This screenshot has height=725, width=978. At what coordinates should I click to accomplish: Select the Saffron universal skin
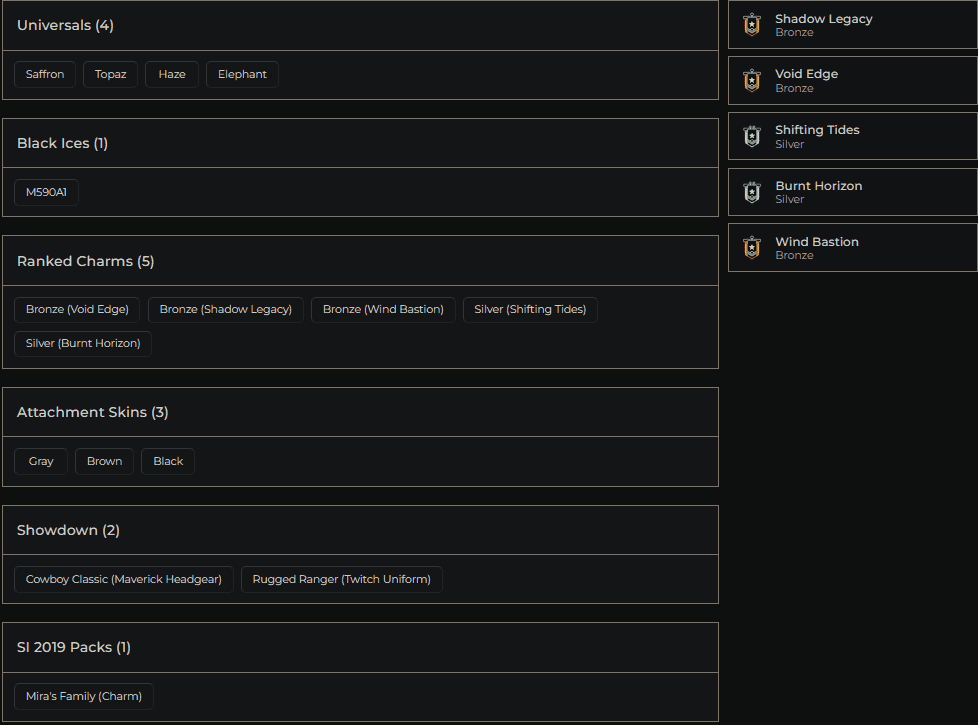[44, 74]
